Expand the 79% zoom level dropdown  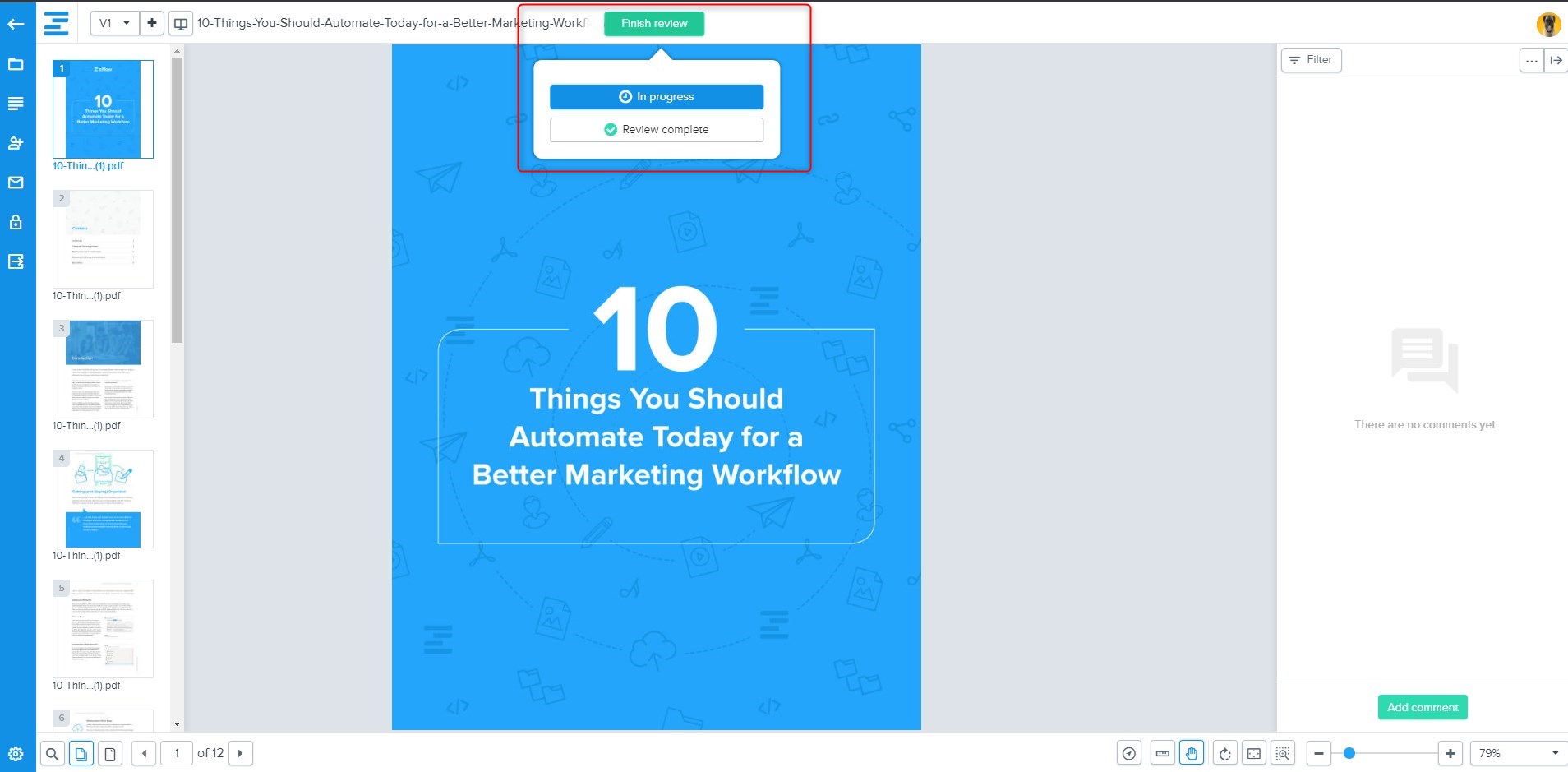coord(1518,753)
